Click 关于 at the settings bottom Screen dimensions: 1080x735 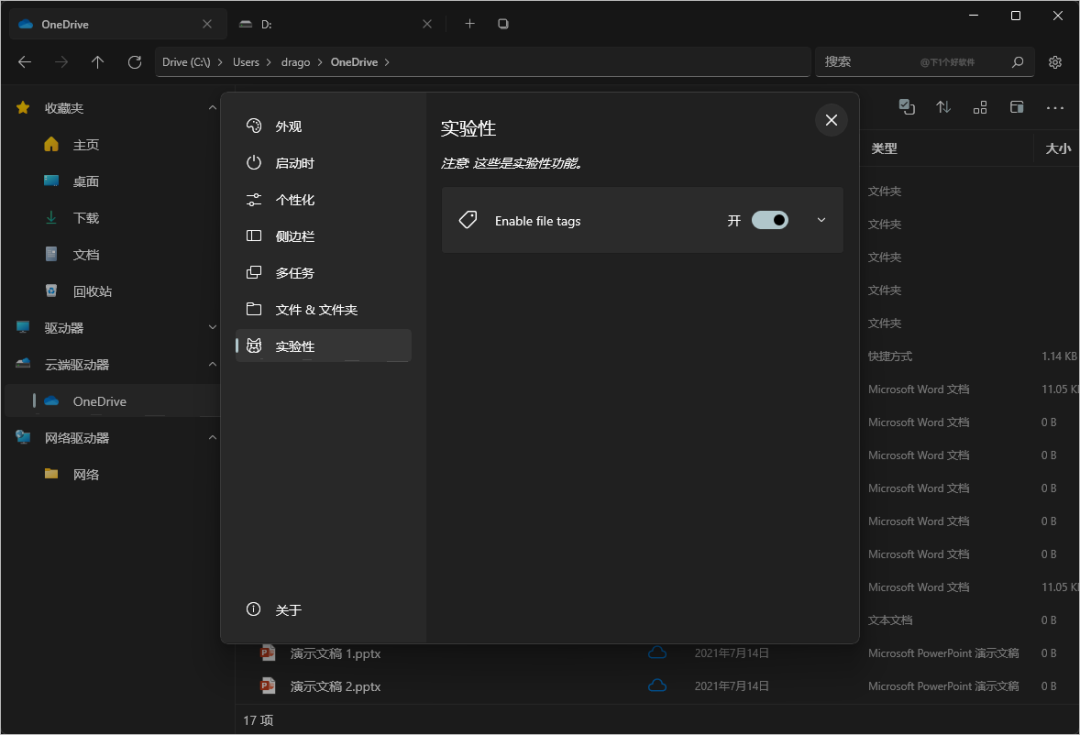pyautogui.click(x=288, y=610)
